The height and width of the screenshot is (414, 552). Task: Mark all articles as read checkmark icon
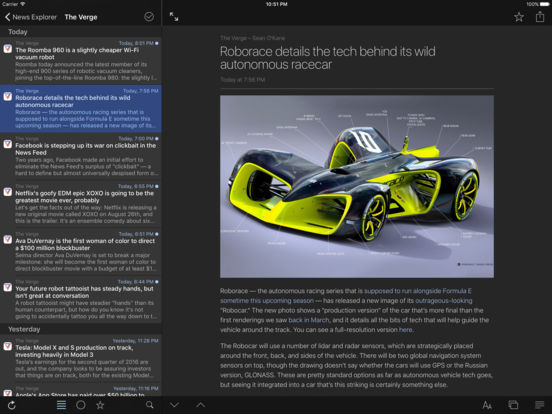click(x=149, y=17)
